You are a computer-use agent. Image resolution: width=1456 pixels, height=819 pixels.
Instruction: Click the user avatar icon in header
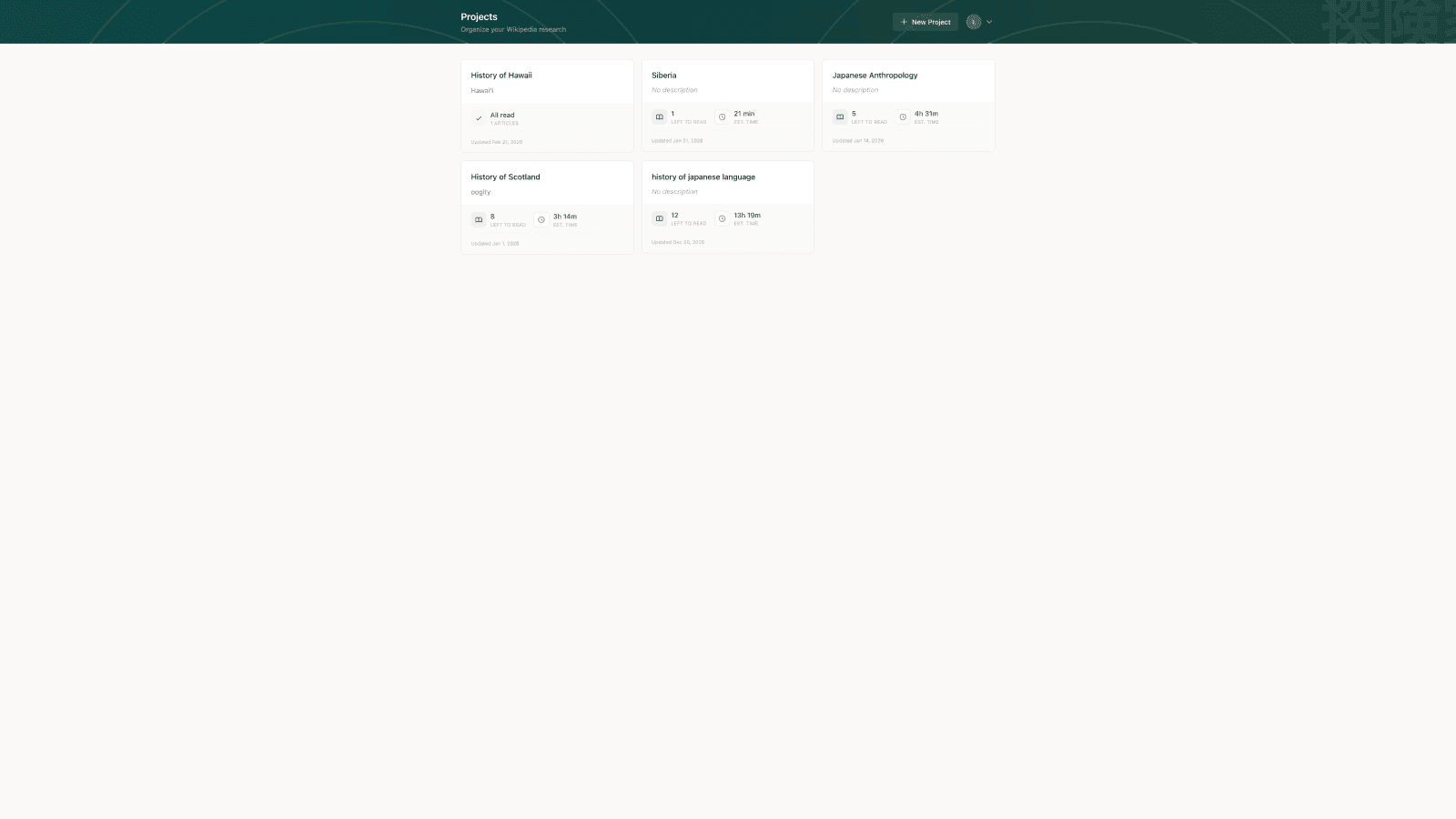974,22
